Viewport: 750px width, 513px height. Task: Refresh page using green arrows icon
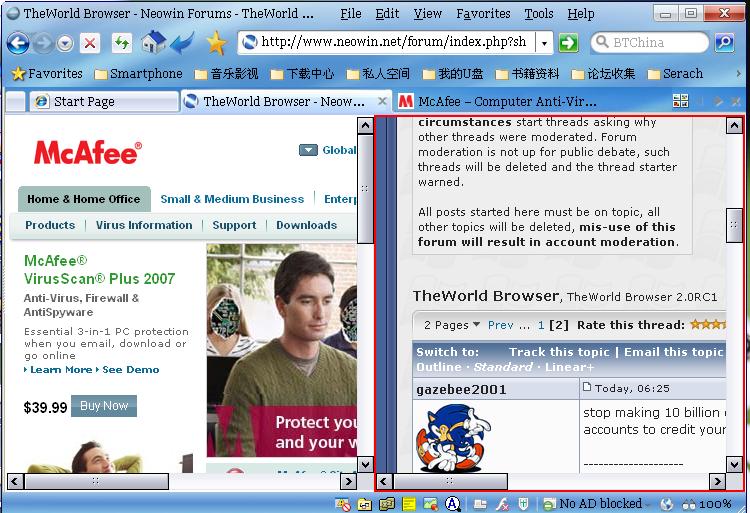point(121,43)
